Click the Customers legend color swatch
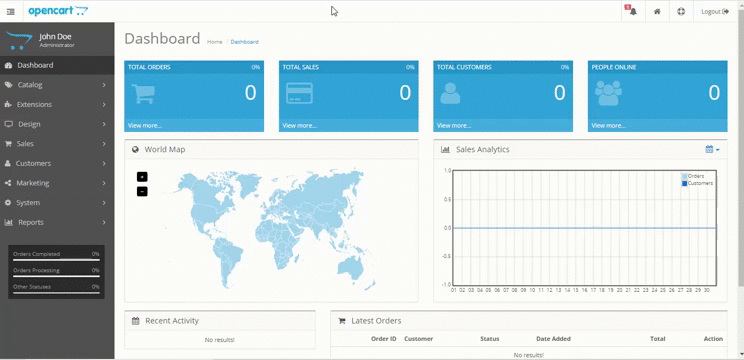The width and height of the screenshot is (744, 360). tap(684, 183)
